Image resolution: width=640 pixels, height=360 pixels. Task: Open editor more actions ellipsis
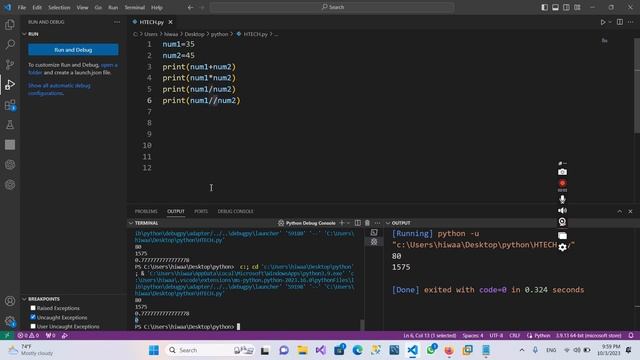631,22
